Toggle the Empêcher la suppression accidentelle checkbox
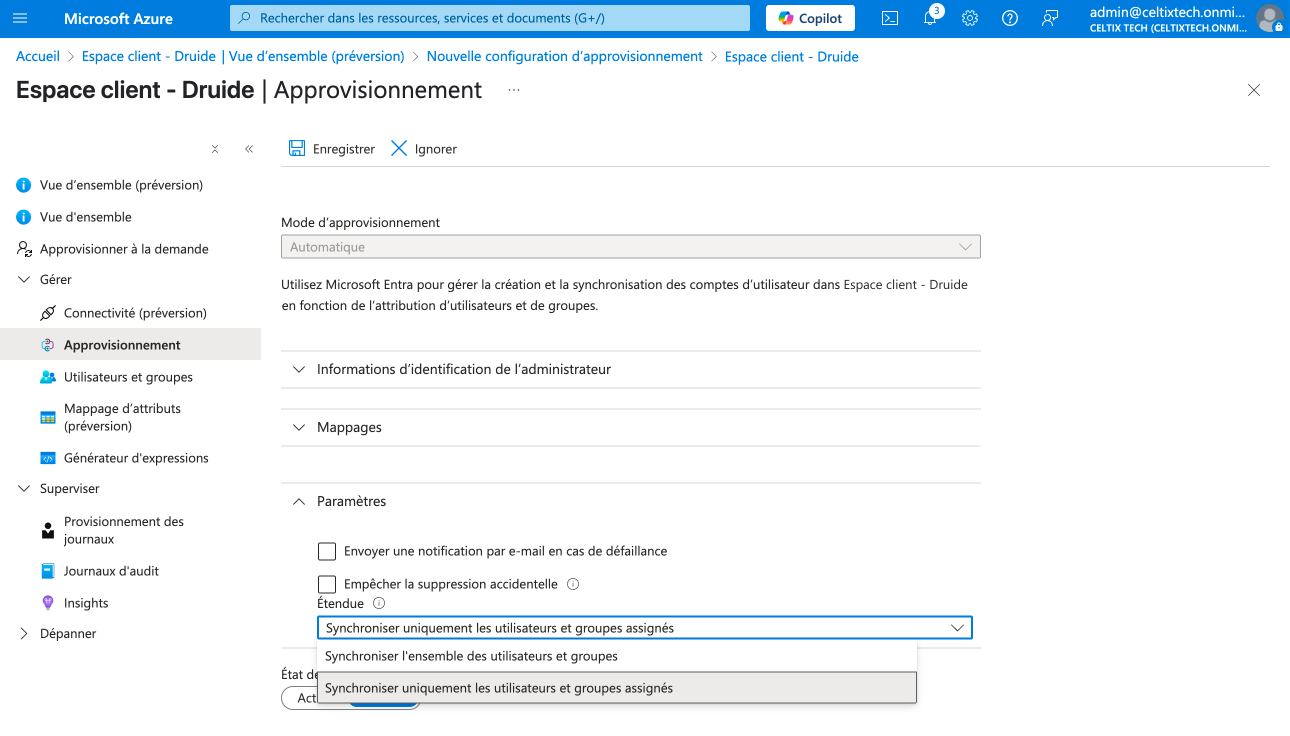This screenshot has width=1290, height=736. (327, 584)
